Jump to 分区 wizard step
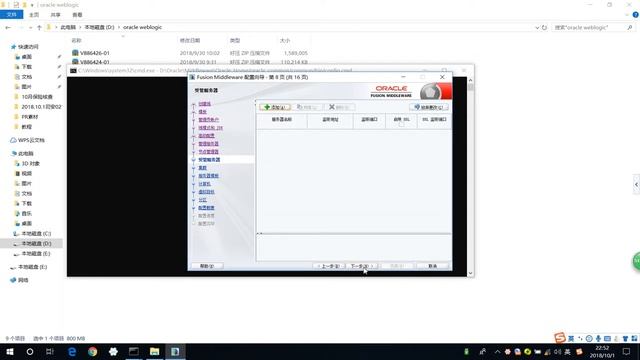This screenshot has width=640, height=360. click(202, 200)
